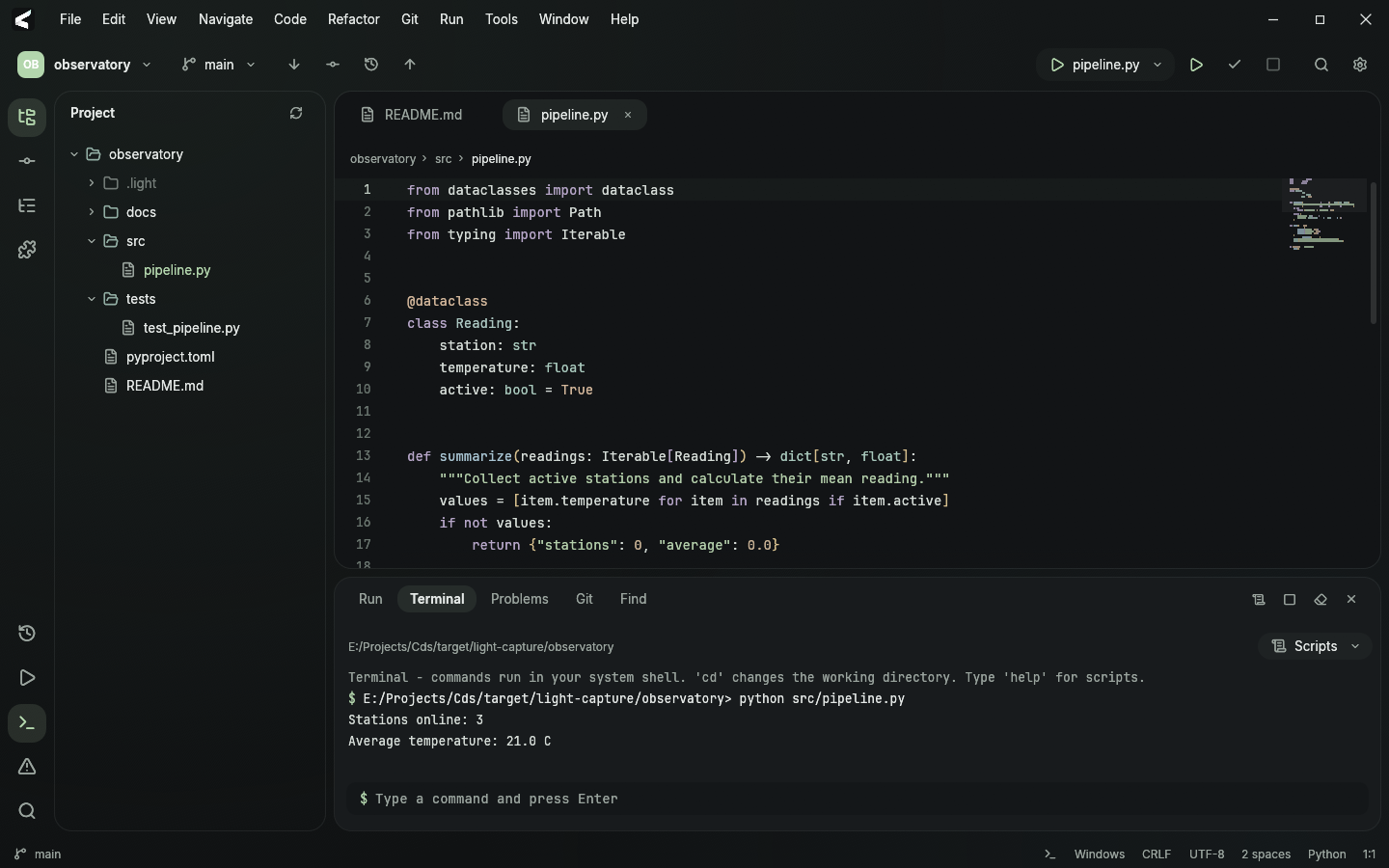Open the Scripts dropdown in terminal
Image resolution: width=1389 pixels, height=868 pixels.
coord(1316,646)
